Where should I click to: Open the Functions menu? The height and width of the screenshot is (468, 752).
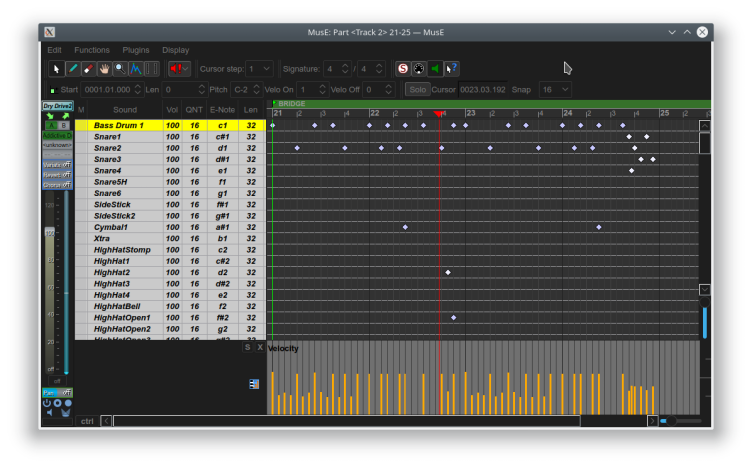[x=92, y=49]
